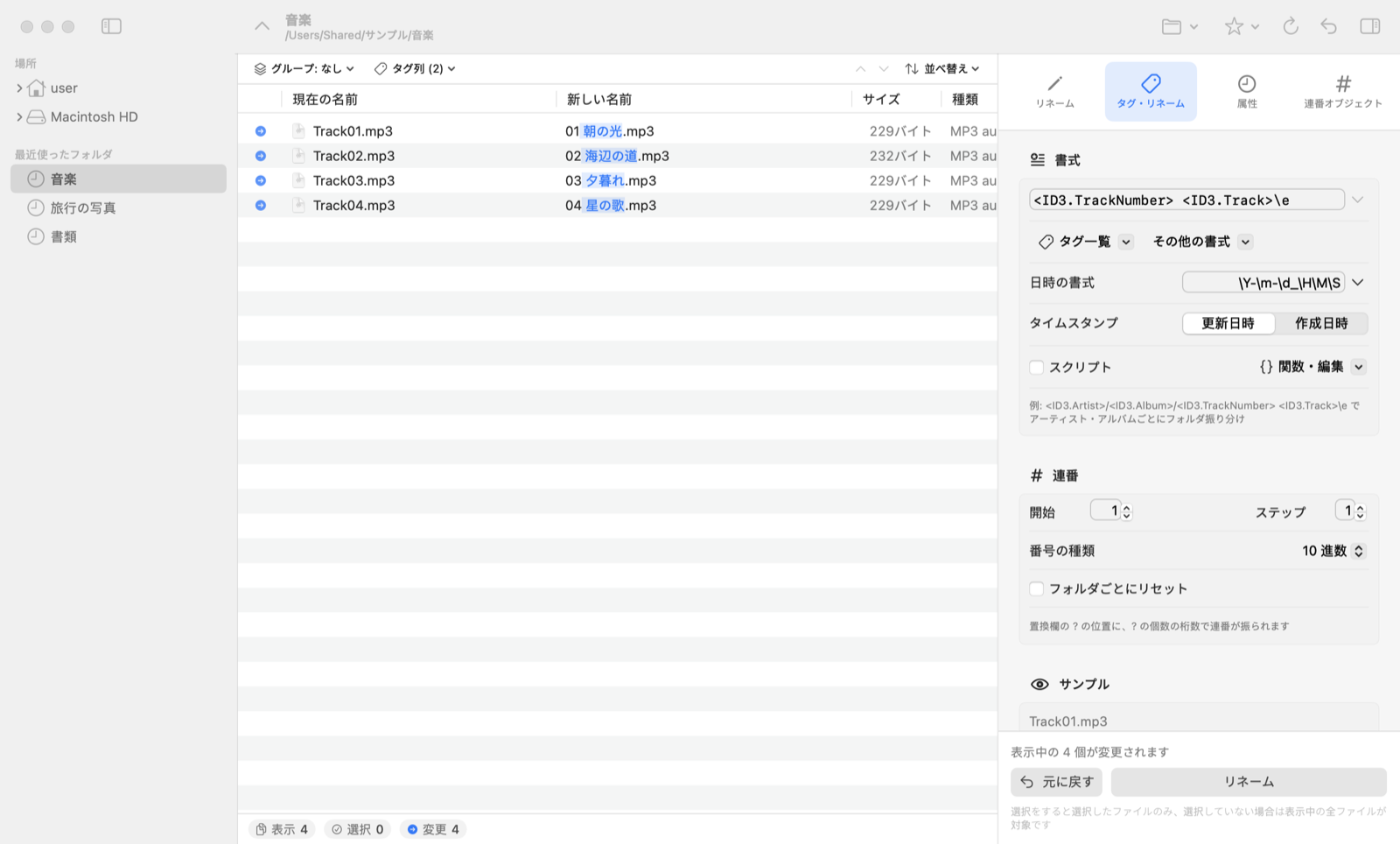Select 音楽 in recent folders

pyautogui.click(x=118, y=179)
